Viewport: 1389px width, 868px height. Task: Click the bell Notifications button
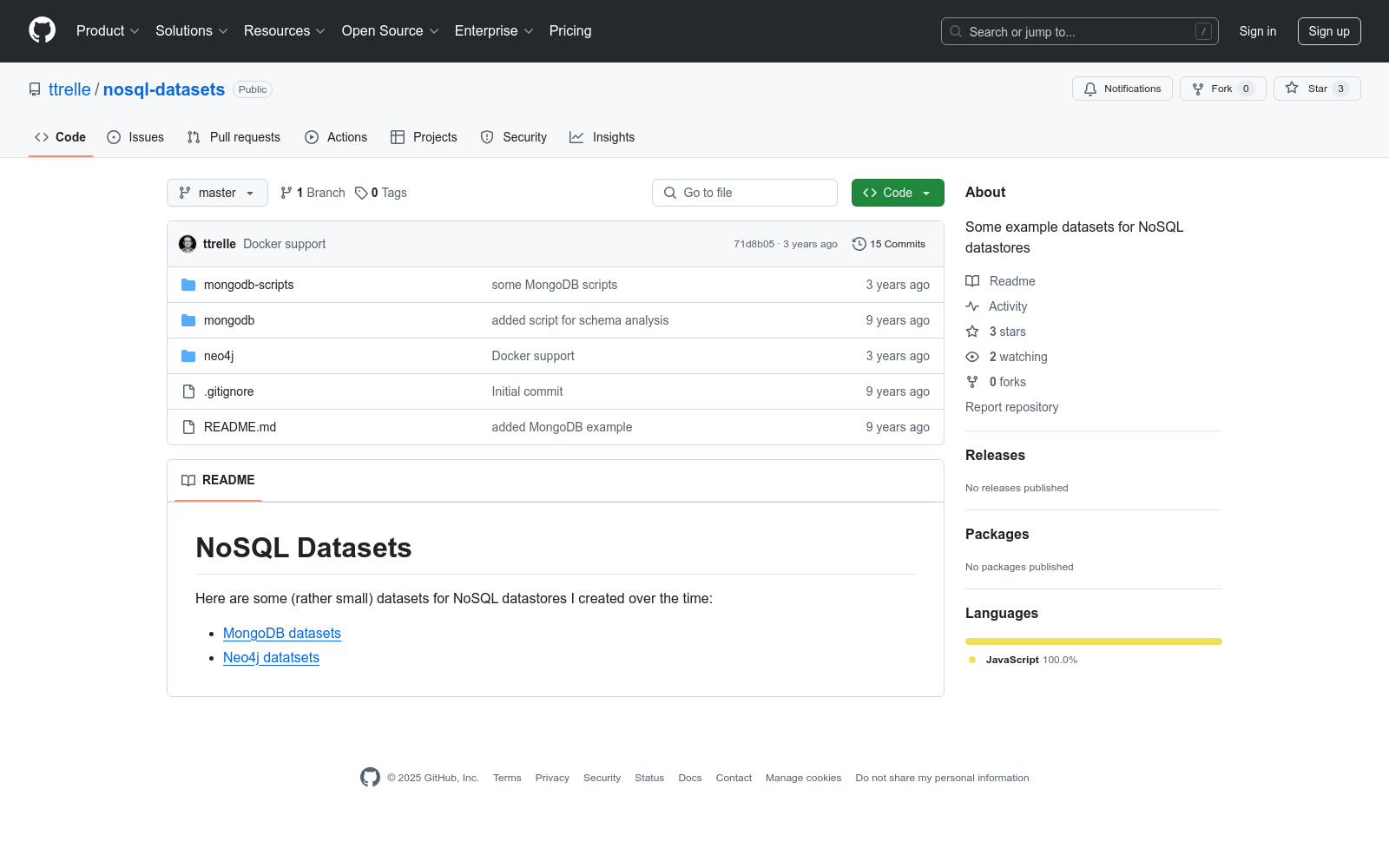[1122, 89]
